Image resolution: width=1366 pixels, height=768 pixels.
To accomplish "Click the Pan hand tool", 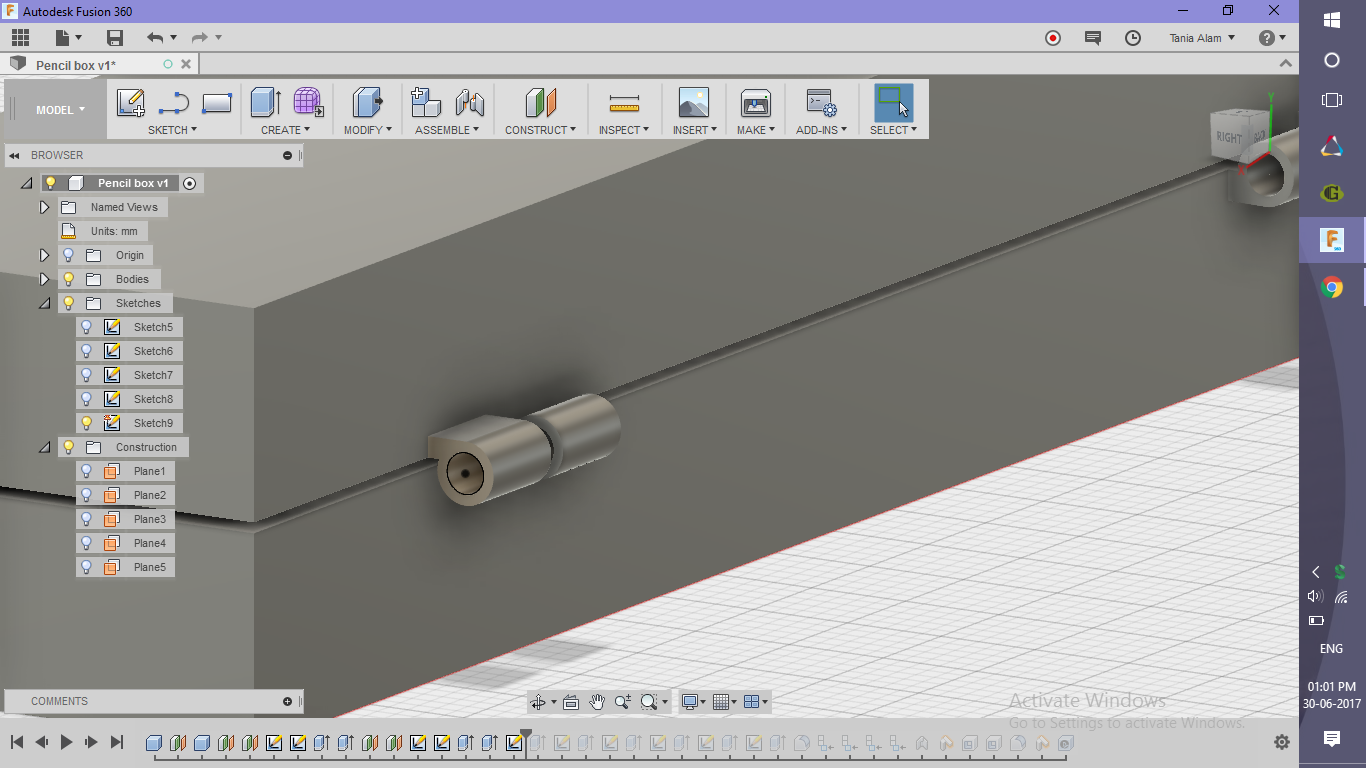I will (597, 701).
